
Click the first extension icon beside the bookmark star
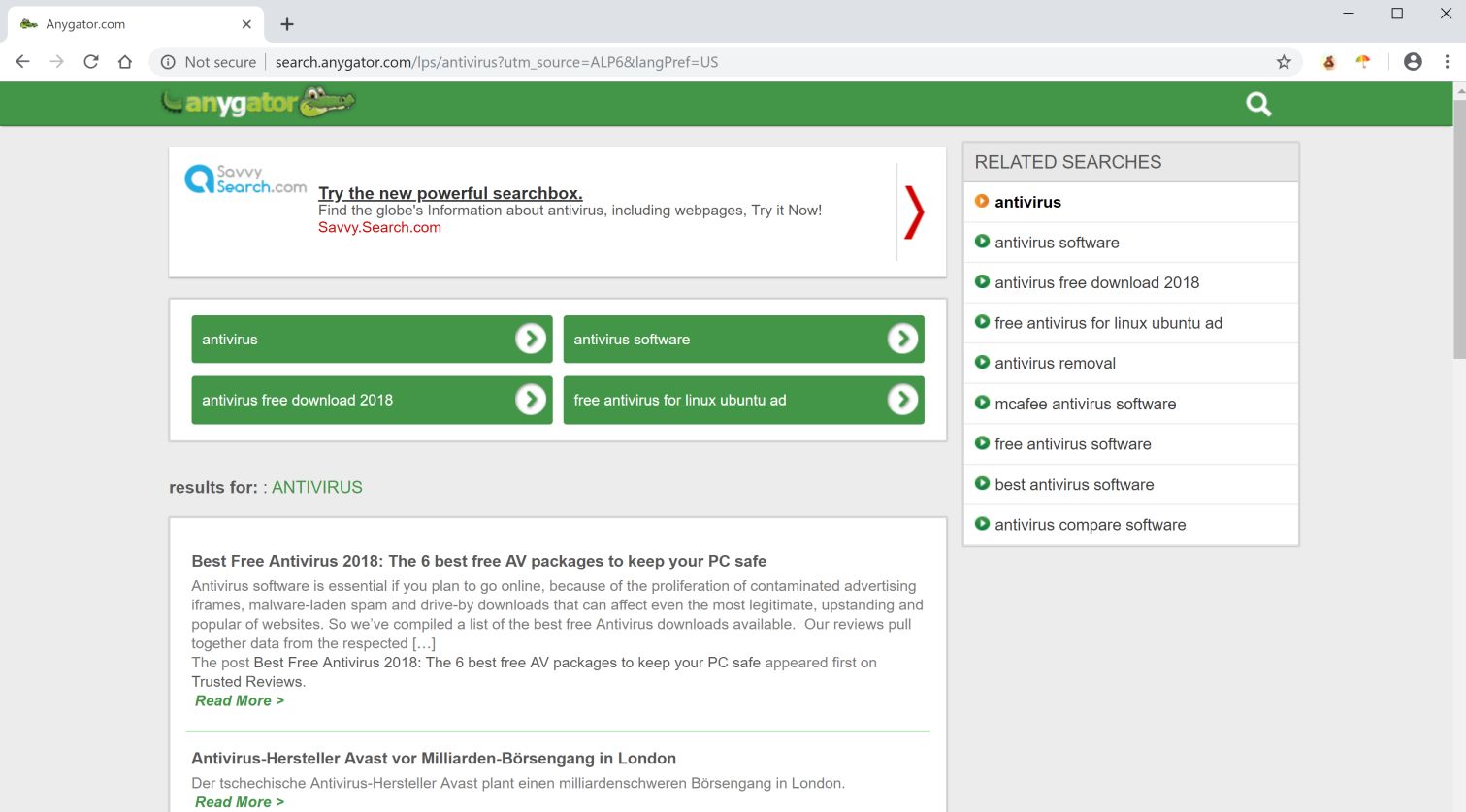click(x=1327, y=61)
